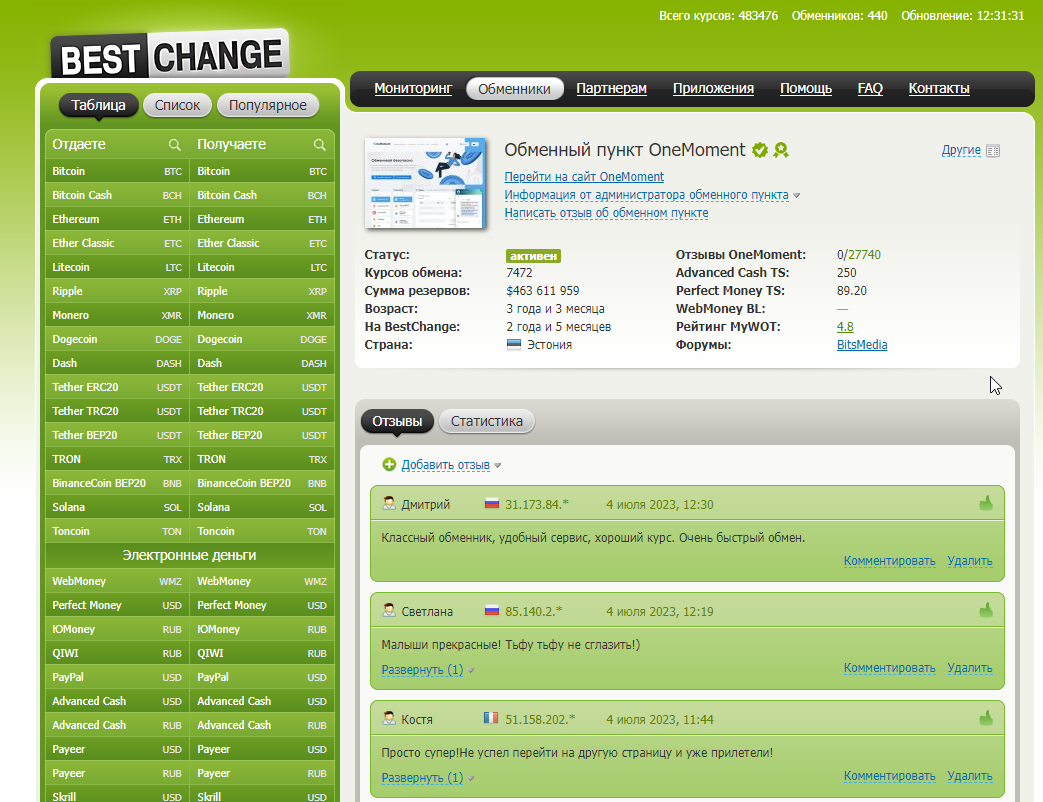
Task: Open the Помощь menu item
Action: (806, 88)
